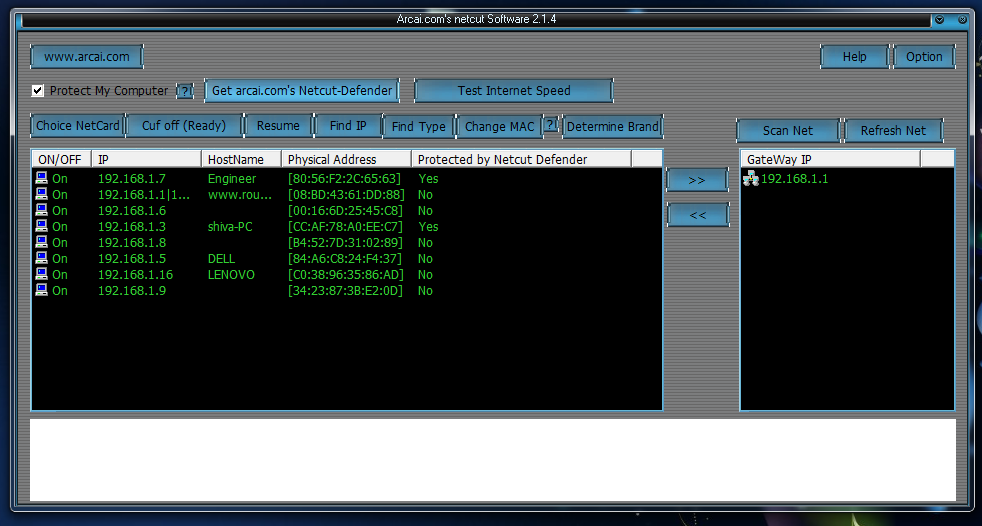Sort list by ON/OFF column header

click(x=61, y=160)
